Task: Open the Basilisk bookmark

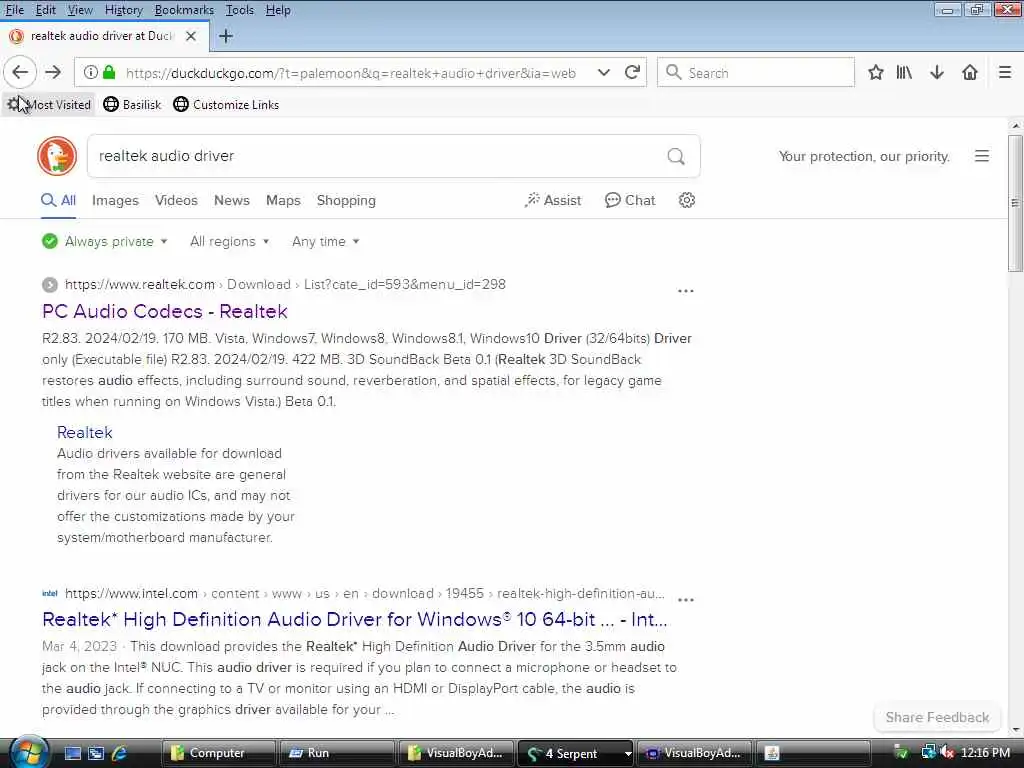Action: [x=133, y=104]
